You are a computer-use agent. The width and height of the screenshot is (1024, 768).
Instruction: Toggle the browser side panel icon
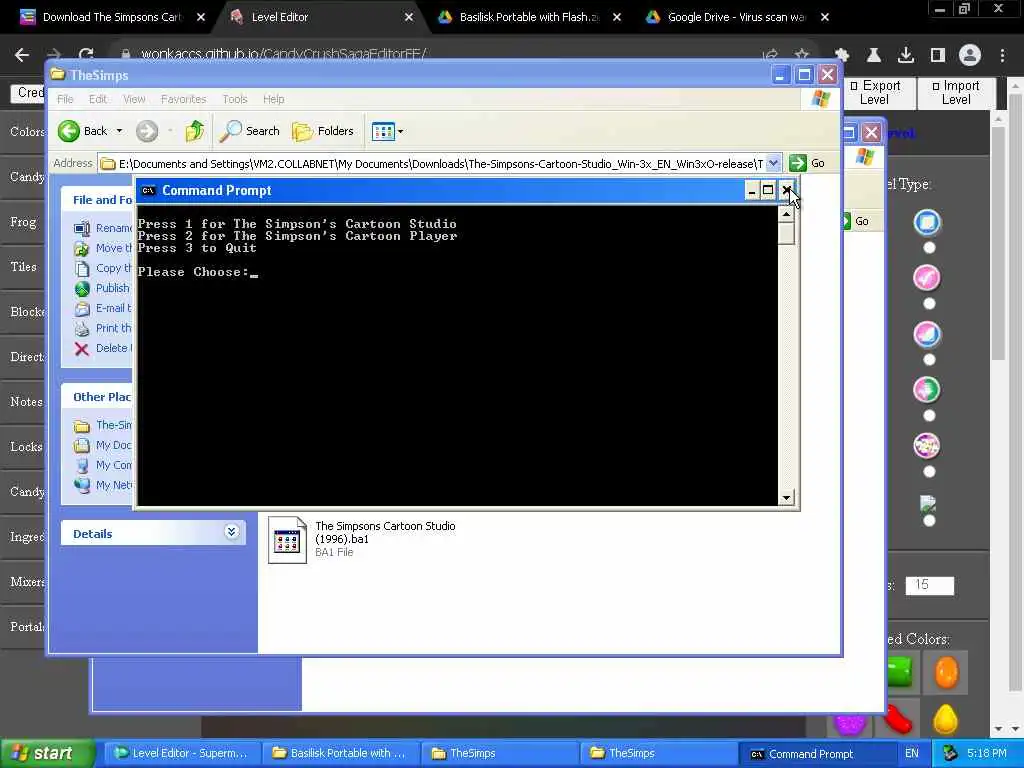938,55
